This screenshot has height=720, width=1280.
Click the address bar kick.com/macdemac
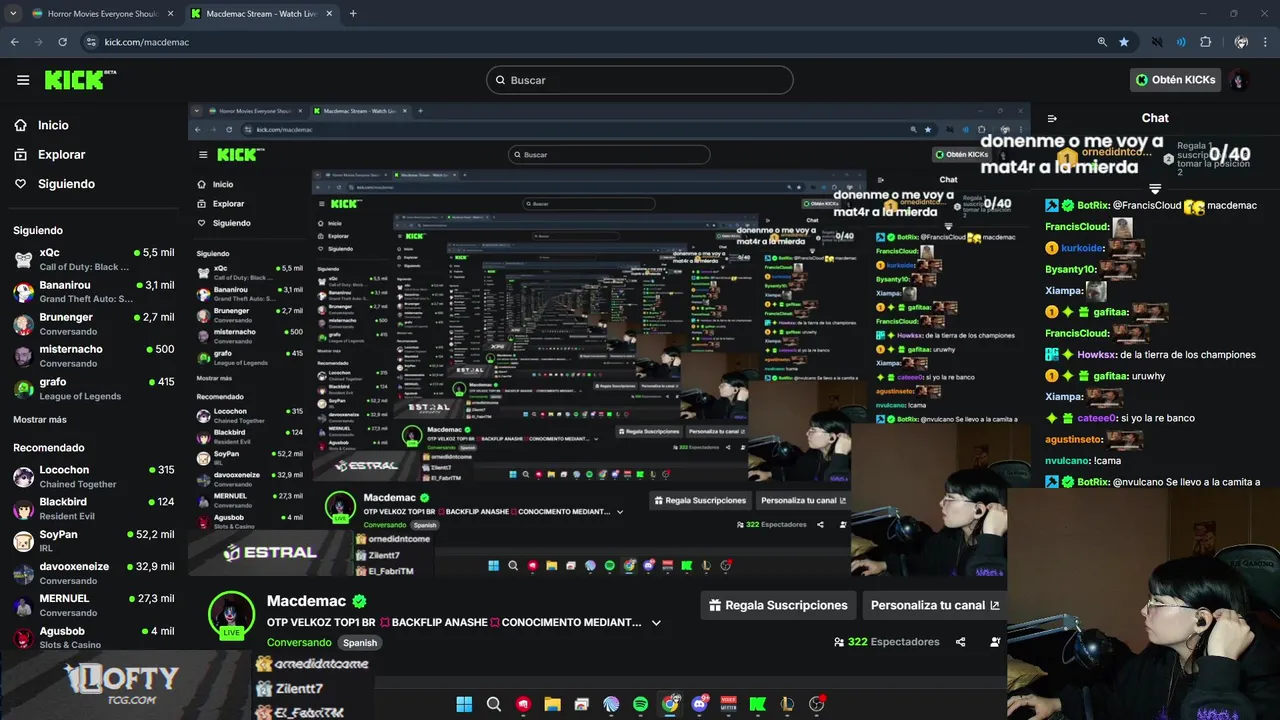147,42
